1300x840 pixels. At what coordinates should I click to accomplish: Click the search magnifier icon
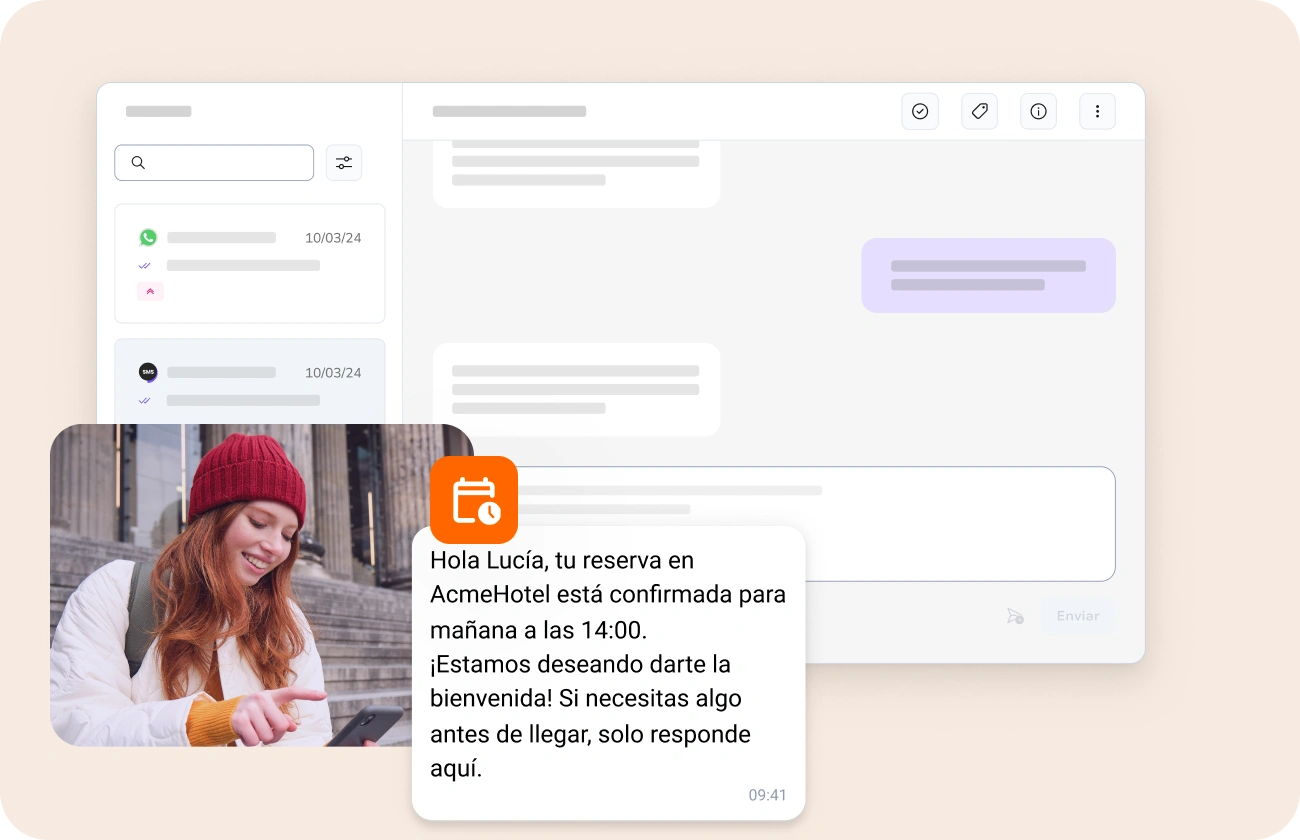coord(138,162)
